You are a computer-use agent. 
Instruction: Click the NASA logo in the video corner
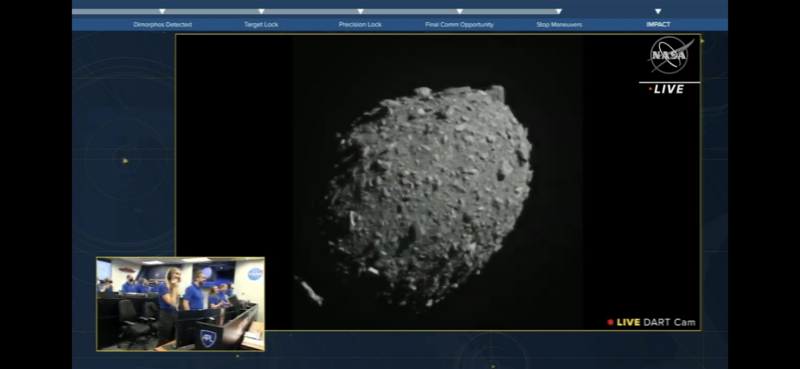pyautogui.click(x=669, y=55)
